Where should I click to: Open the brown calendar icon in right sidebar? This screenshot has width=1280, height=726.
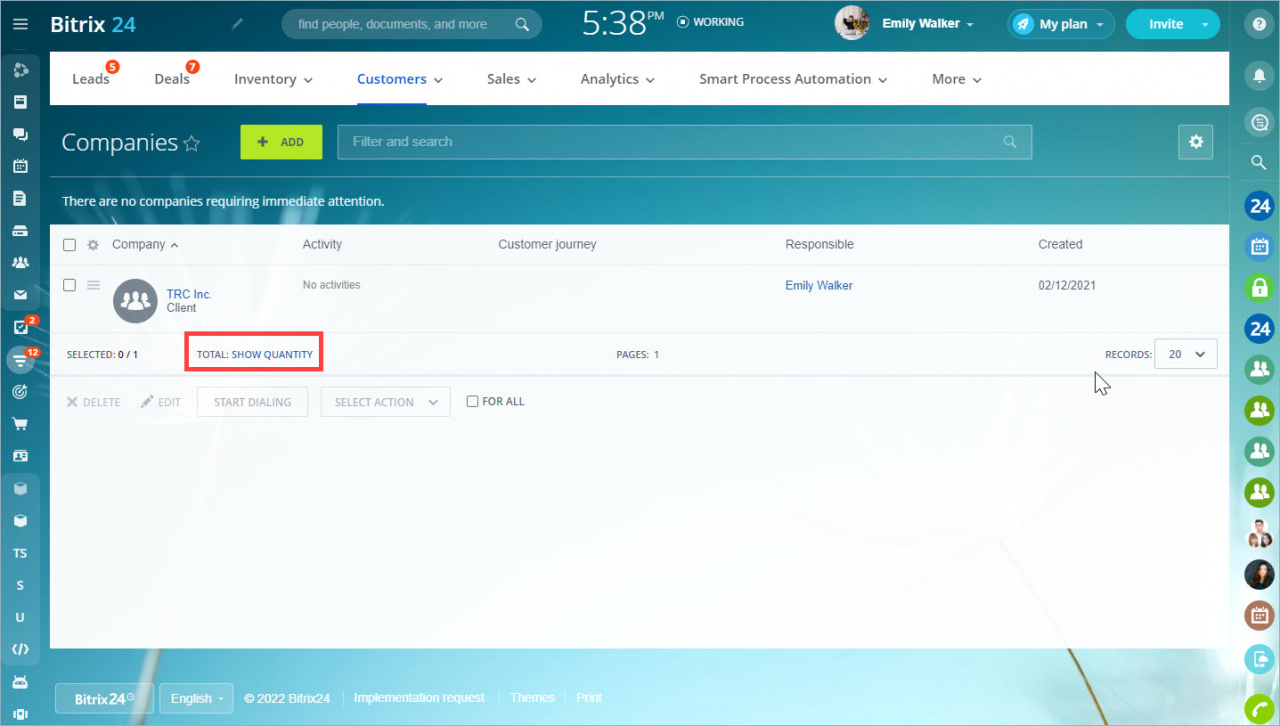(1259, 614)
